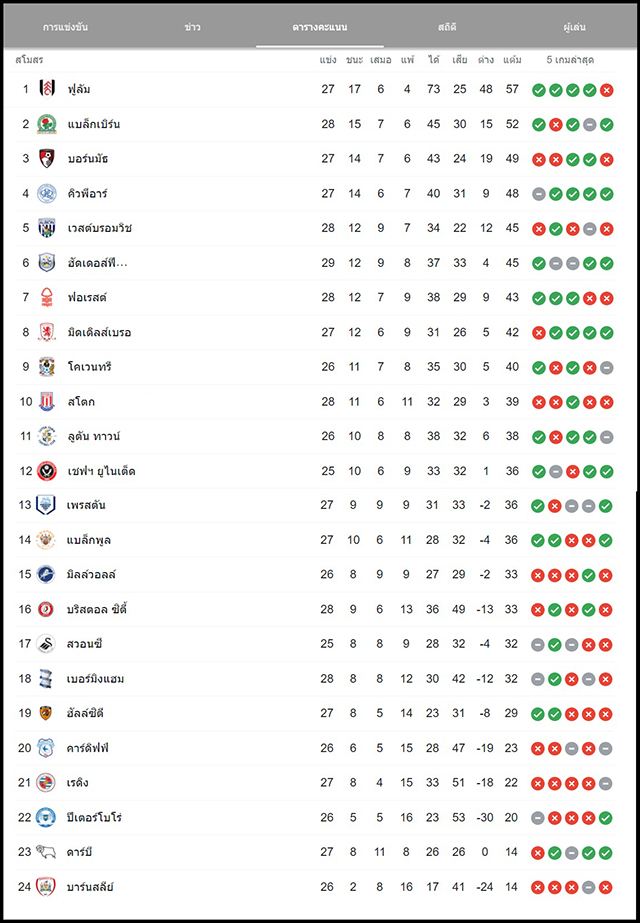
Task: Open Nottingham Forest's red tree crest
Action: tap(47, 297)
